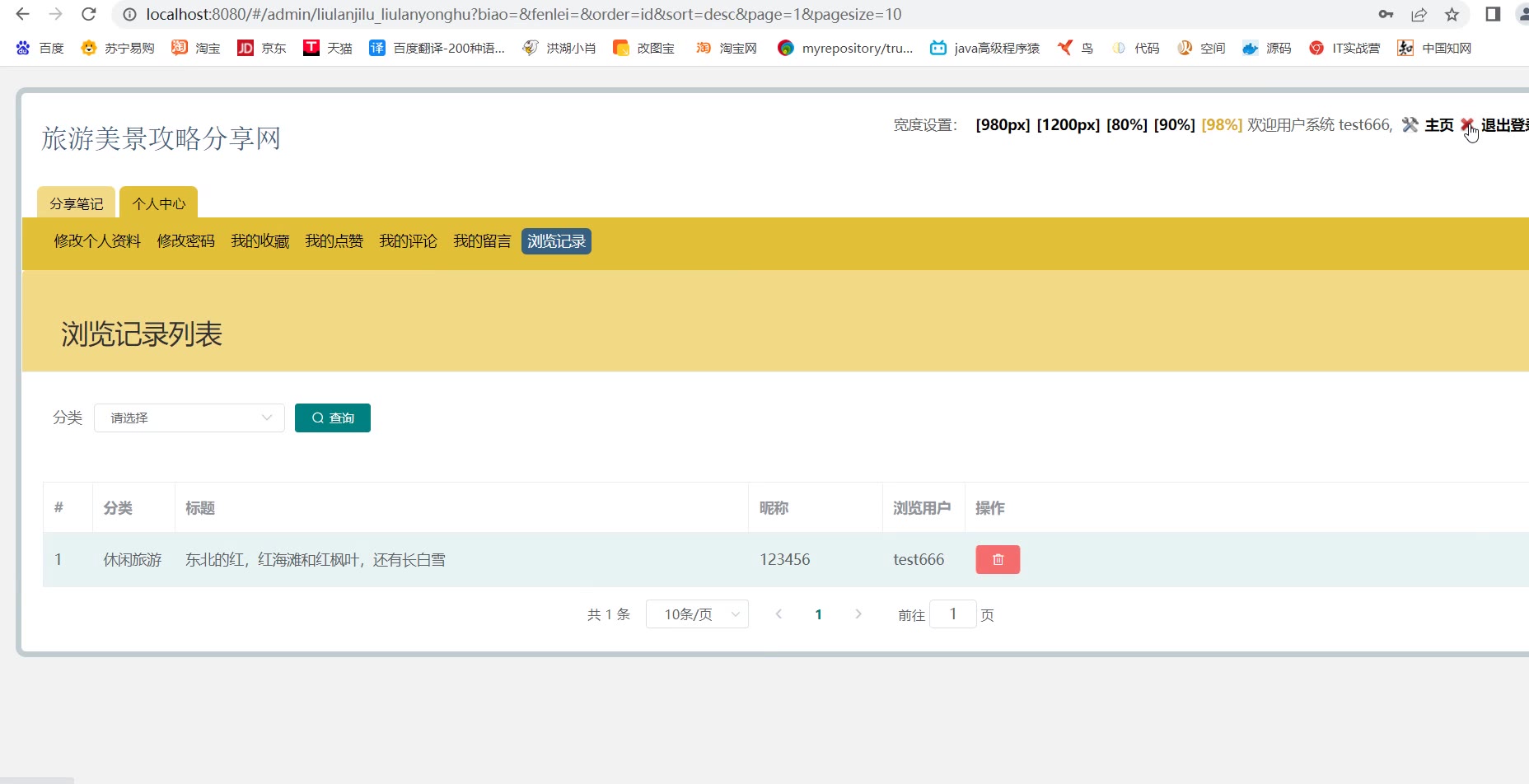Open the 中国知网 bookmark
The height and width of the screenshot is (784, 1529).
coord(1434,48)
